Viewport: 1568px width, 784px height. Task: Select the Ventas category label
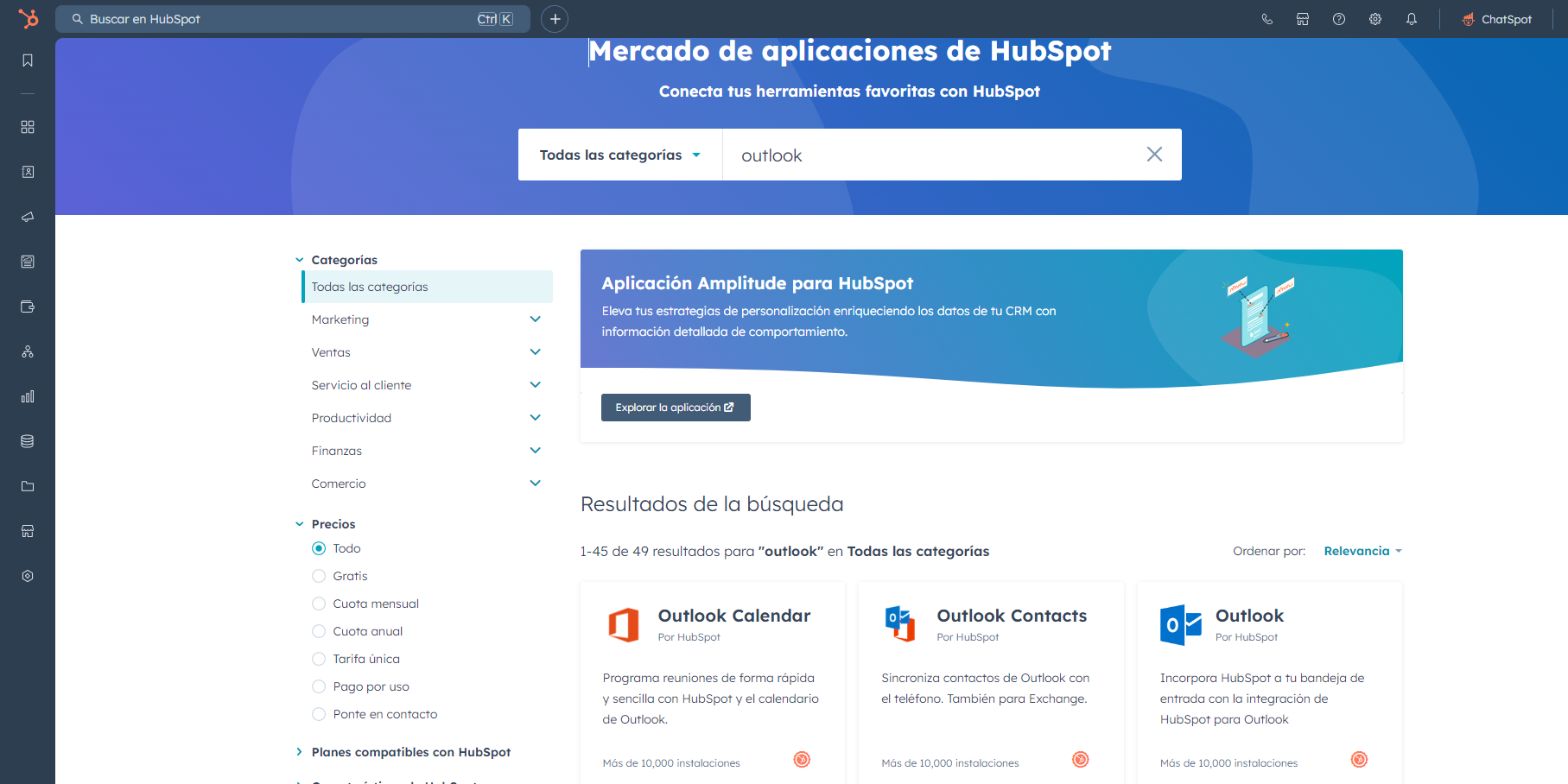click(331, 352)
